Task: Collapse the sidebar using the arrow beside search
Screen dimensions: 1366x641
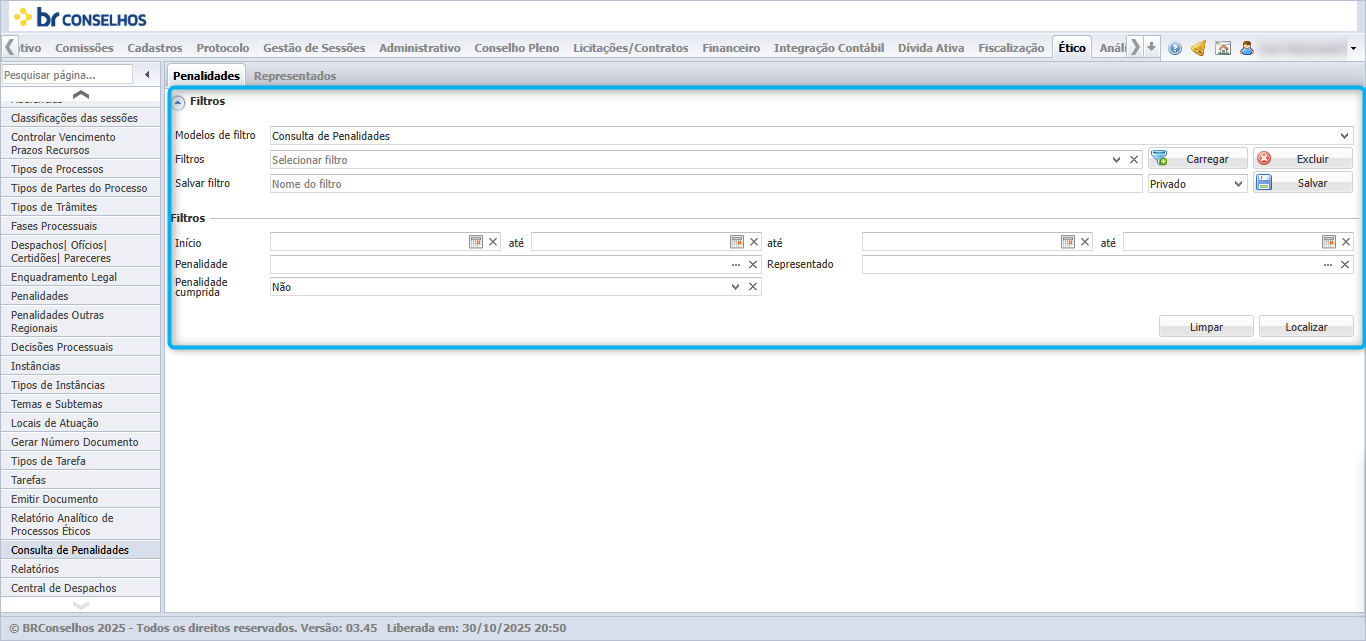Action: tap(148, 74)
